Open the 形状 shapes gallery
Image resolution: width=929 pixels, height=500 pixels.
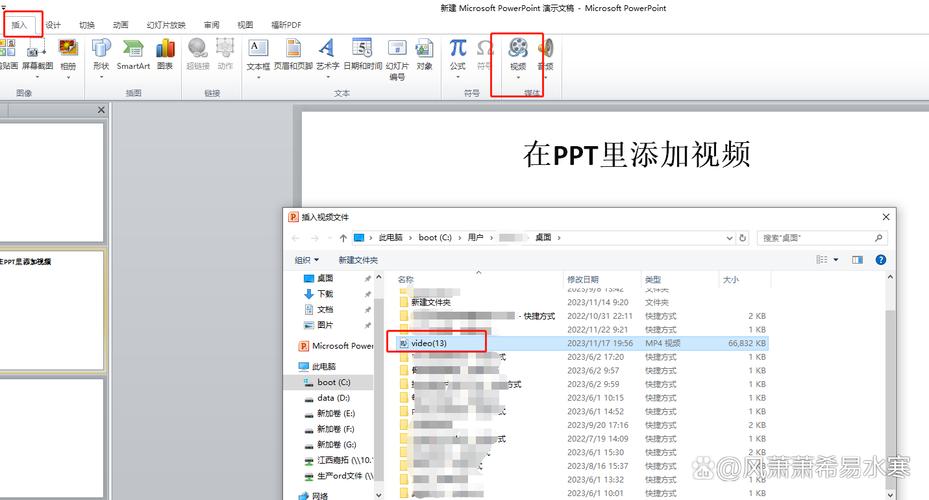(x=101, y=54)
